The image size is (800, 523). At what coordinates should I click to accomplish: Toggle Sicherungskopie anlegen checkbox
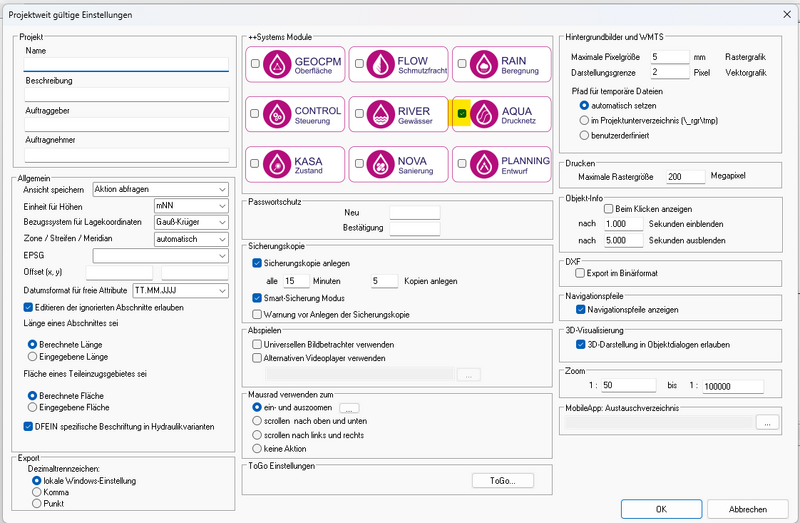coord(257,263)
